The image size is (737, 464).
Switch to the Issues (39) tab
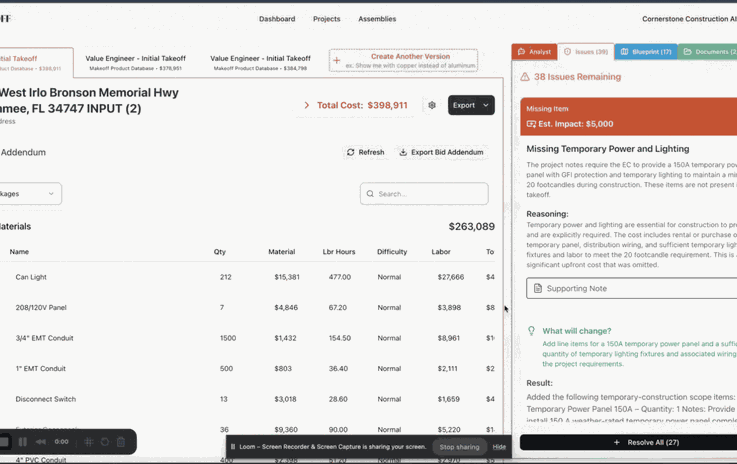click(x=586, y=52)
